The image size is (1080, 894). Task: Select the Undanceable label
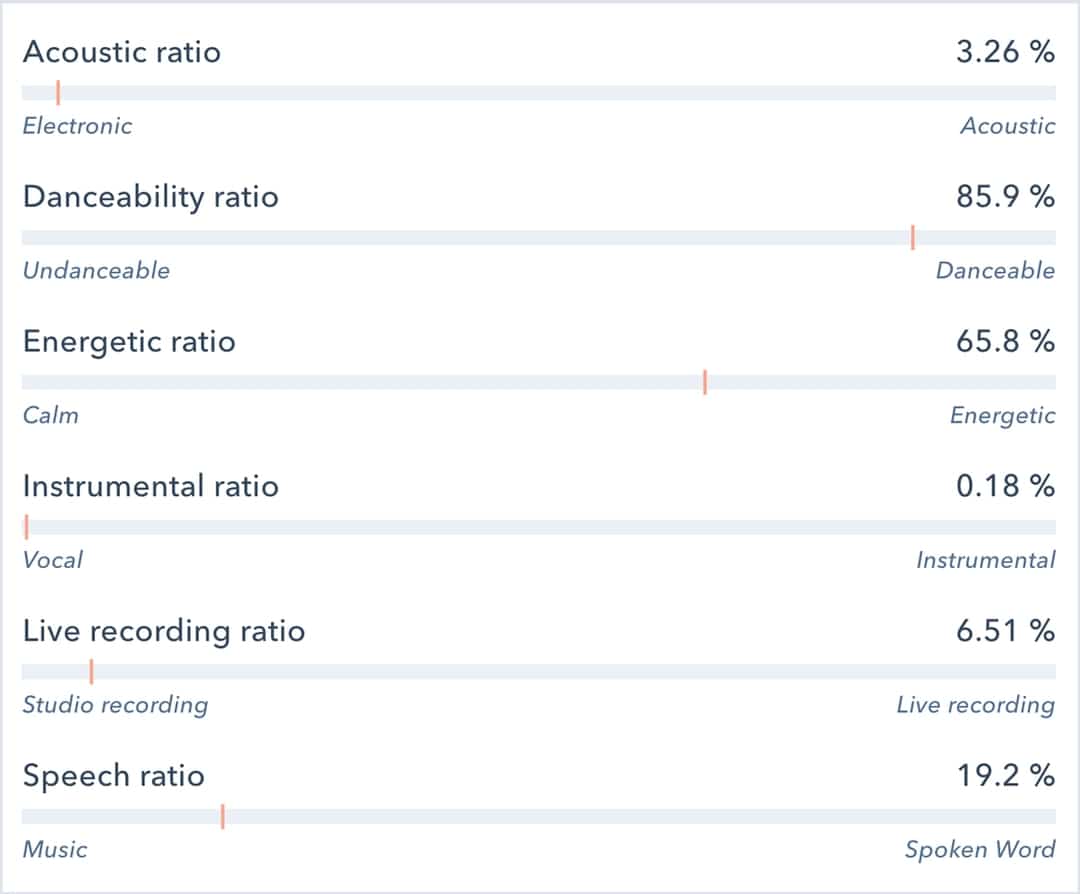96,270
